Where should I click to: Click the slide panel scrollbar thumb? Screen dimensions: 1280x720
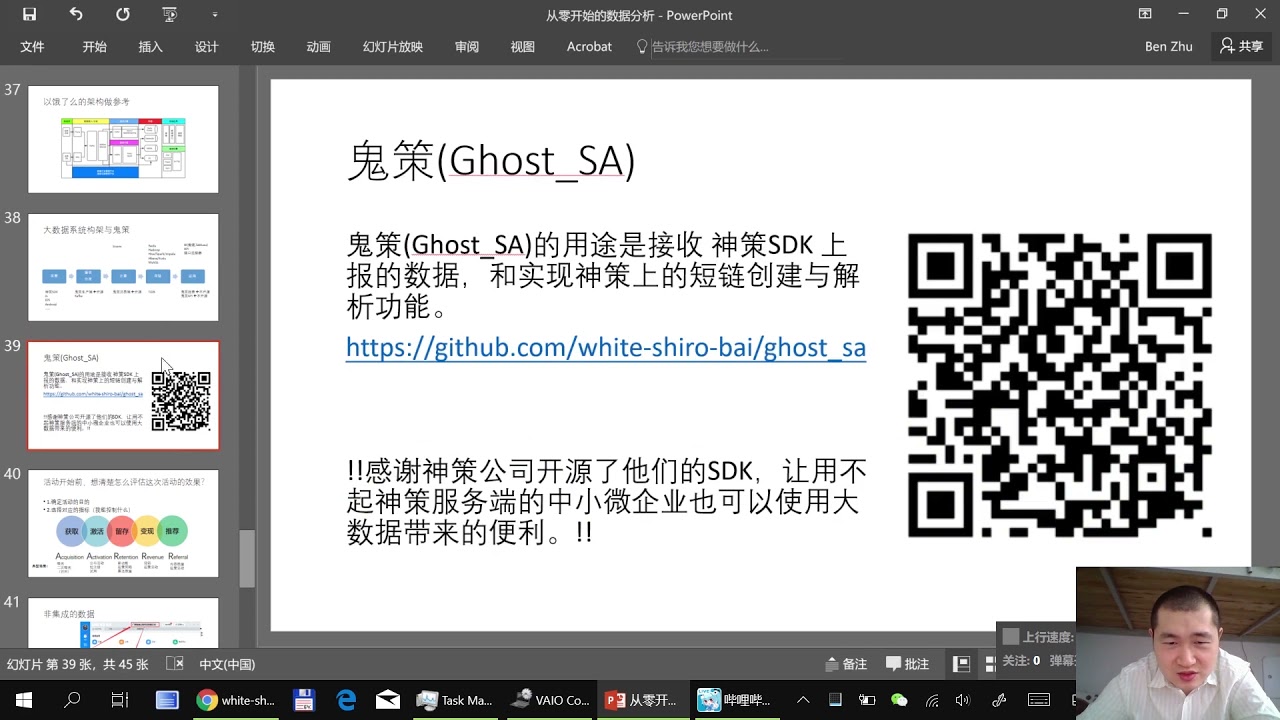pos(247,558)
